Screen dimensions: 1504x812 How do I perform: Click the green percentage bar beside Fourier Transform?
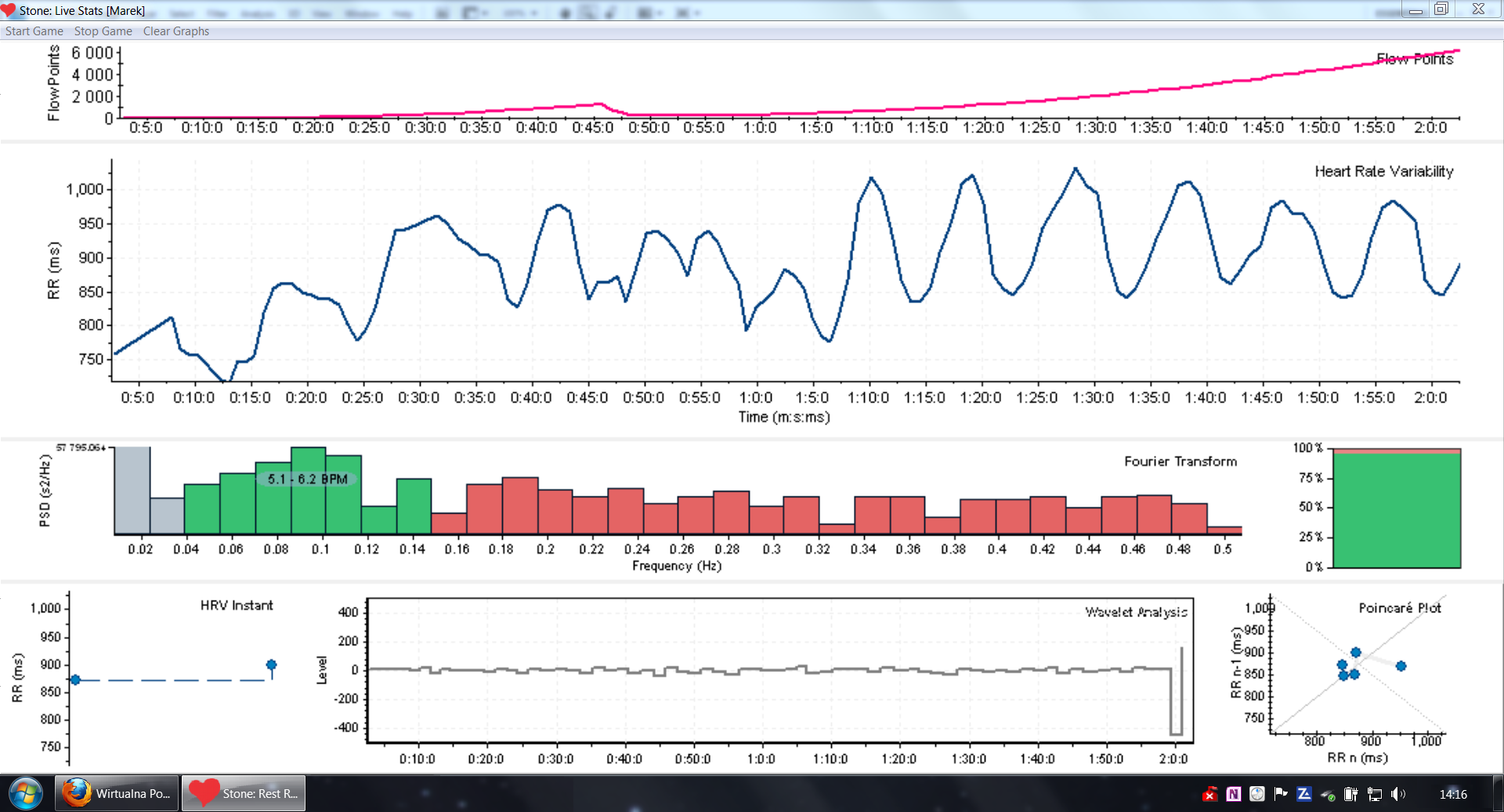coord(1397,509)
